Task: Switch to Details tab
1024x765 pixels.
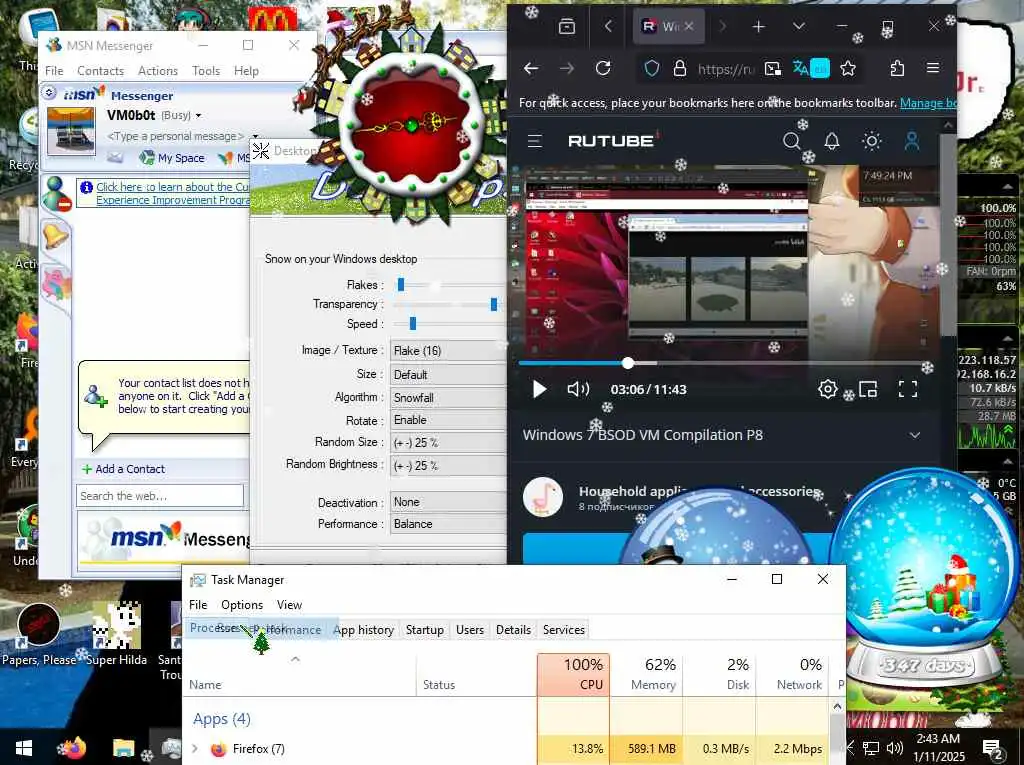Action: click(x=513, y=630)
